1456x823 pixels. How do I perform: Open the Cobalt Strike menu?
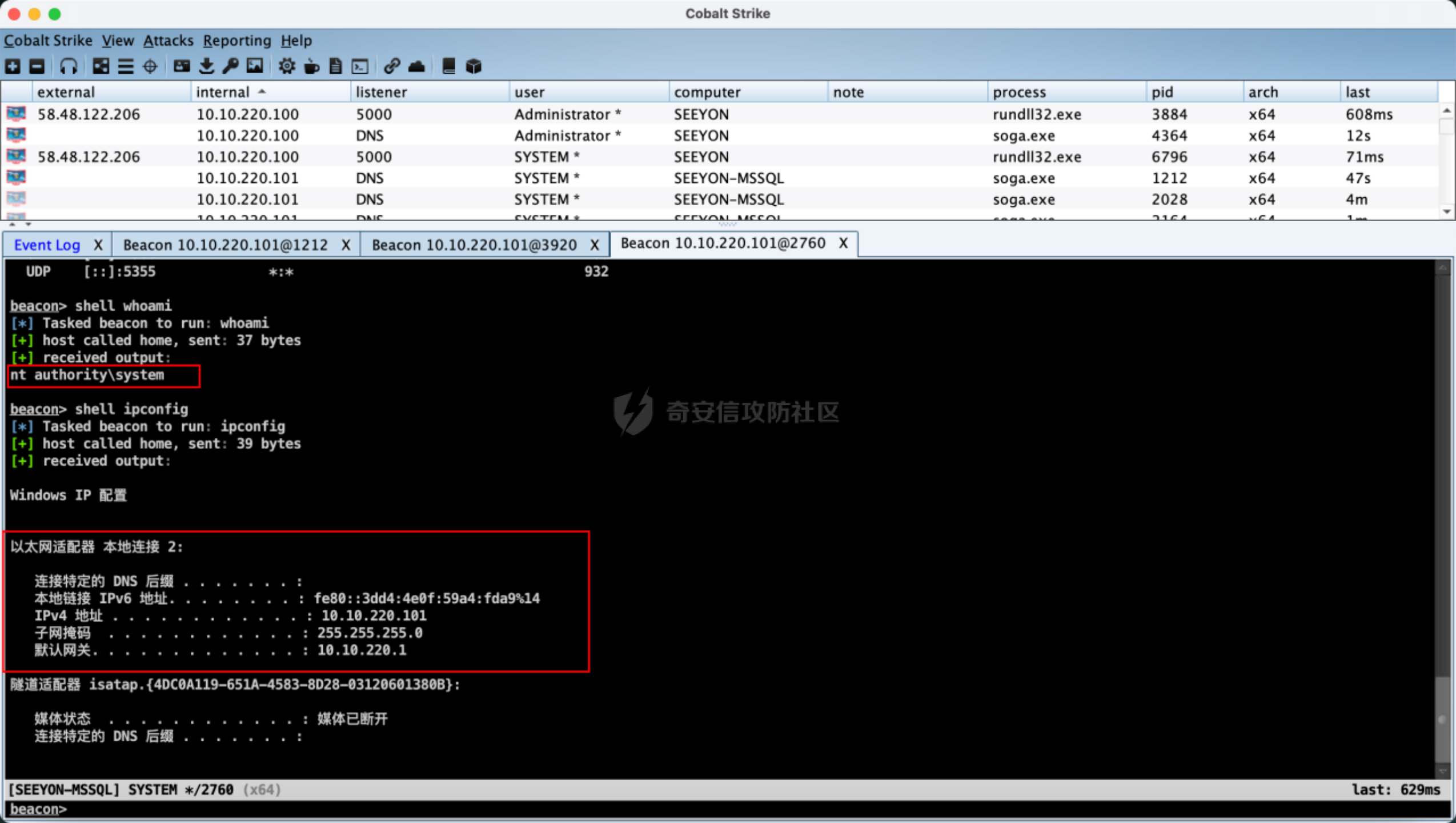pos(48,41)
